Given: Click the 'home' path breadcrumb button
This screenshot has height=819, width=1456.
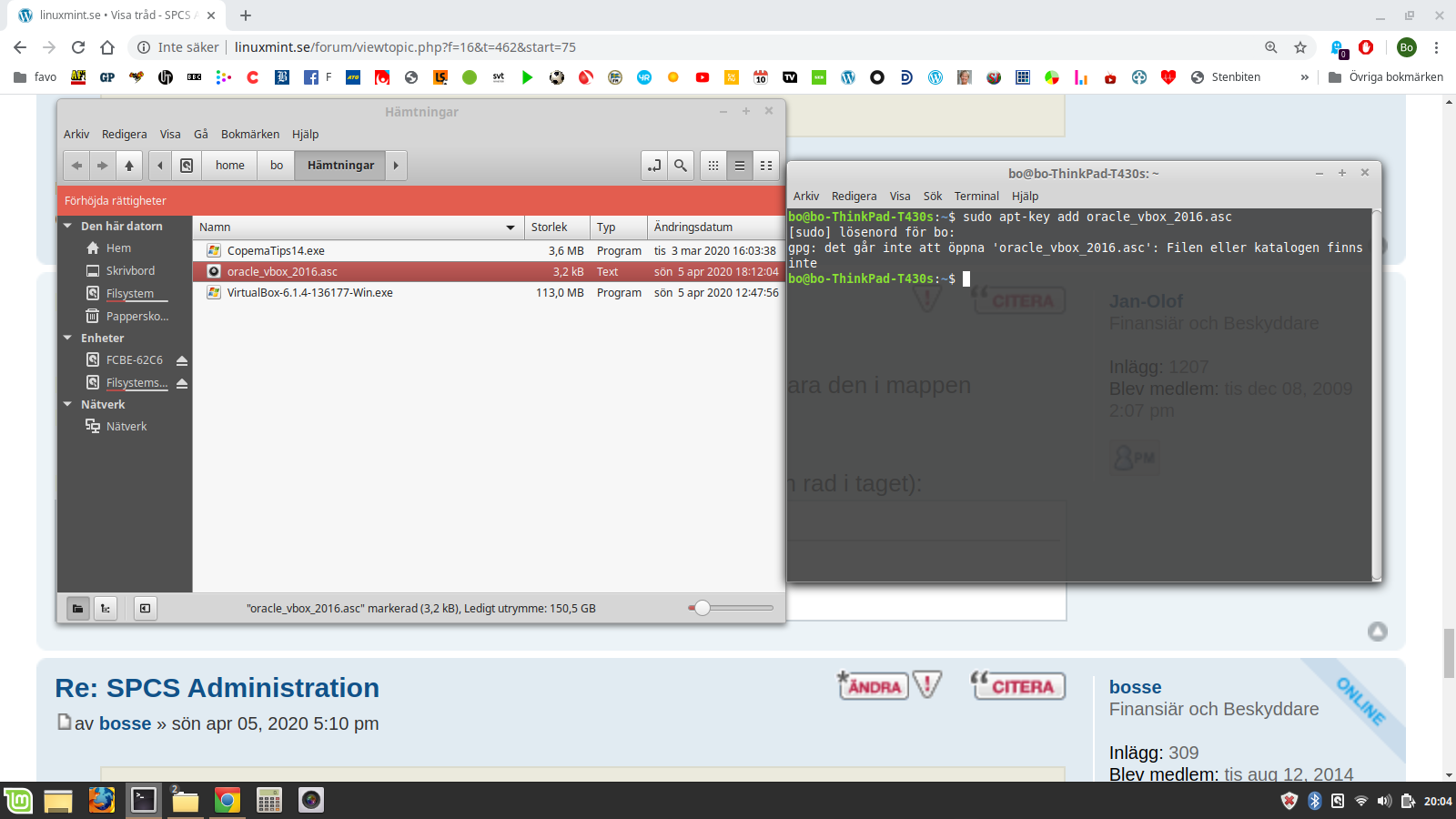Looking at the screenshot, I should coord(229,166).
